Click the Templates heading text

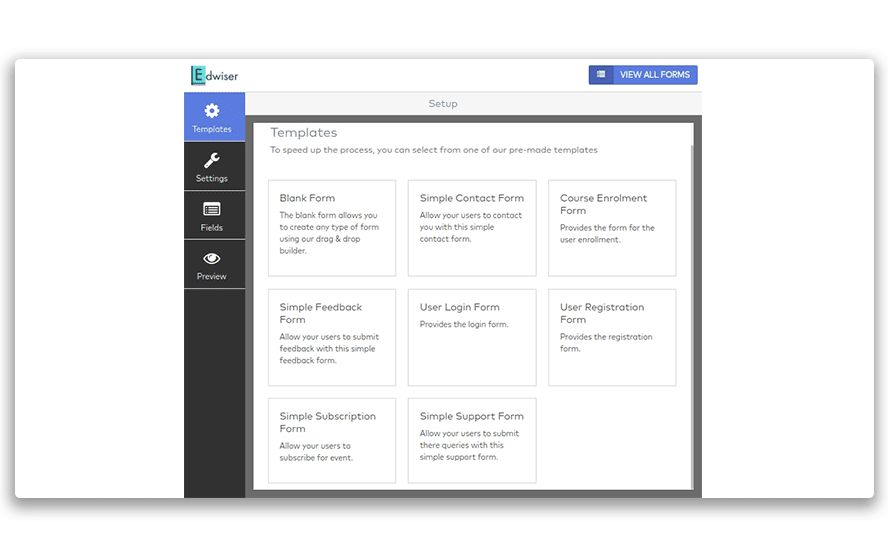click(x=304, y=132)
